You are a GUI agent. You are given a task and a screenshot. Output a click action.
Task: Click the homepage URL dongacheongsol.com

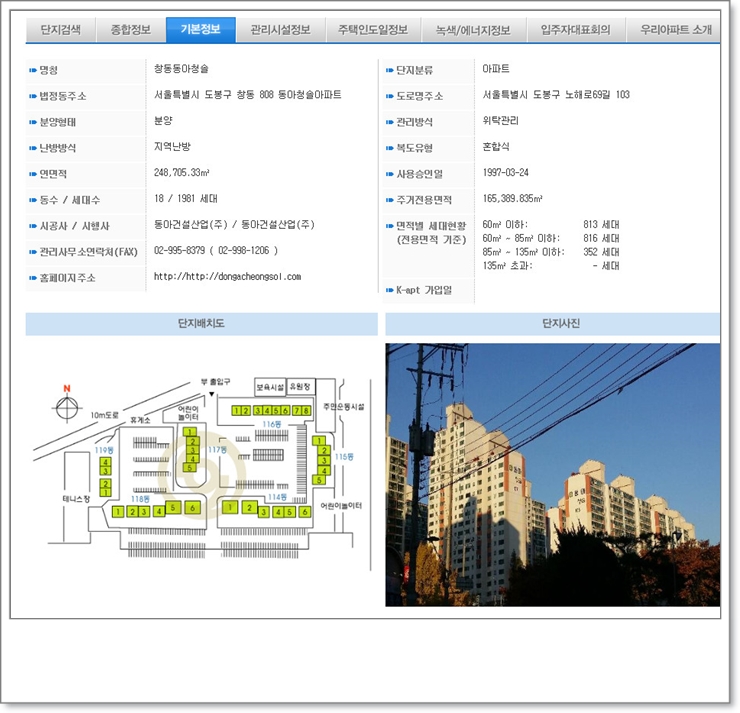(227, 277)
